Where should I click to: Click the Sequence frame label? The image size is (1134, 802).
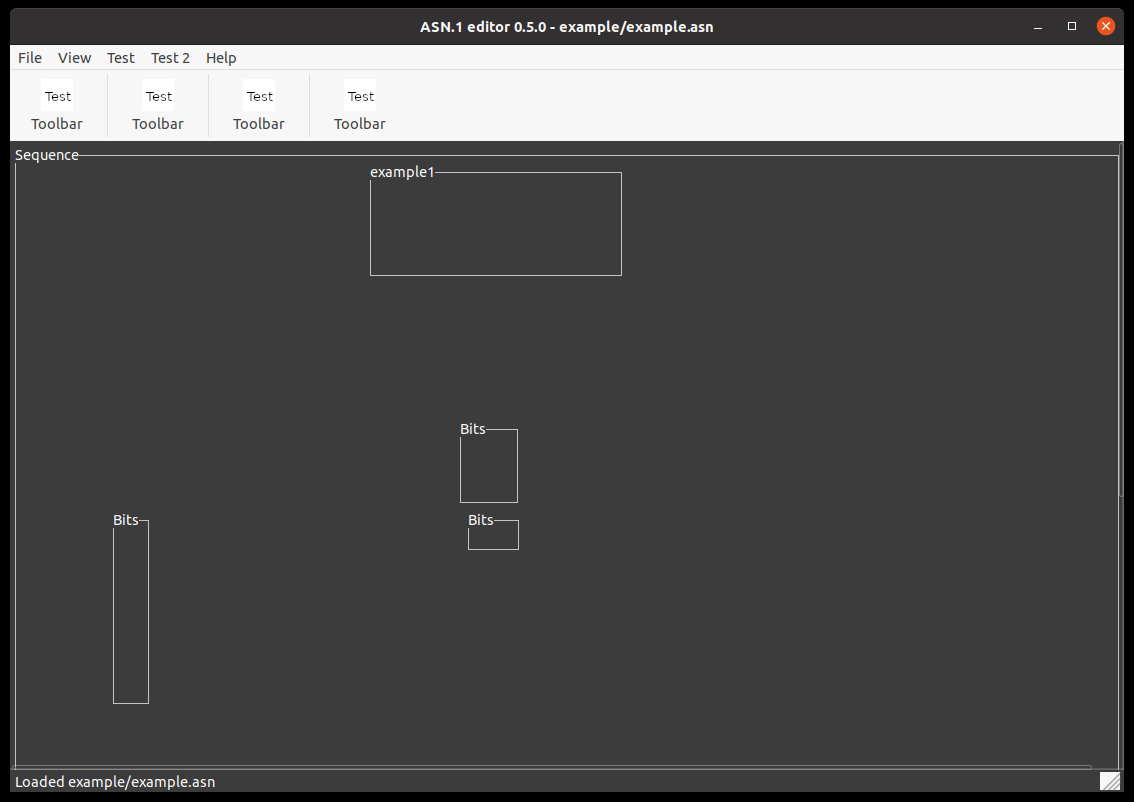tap(46, 155)
